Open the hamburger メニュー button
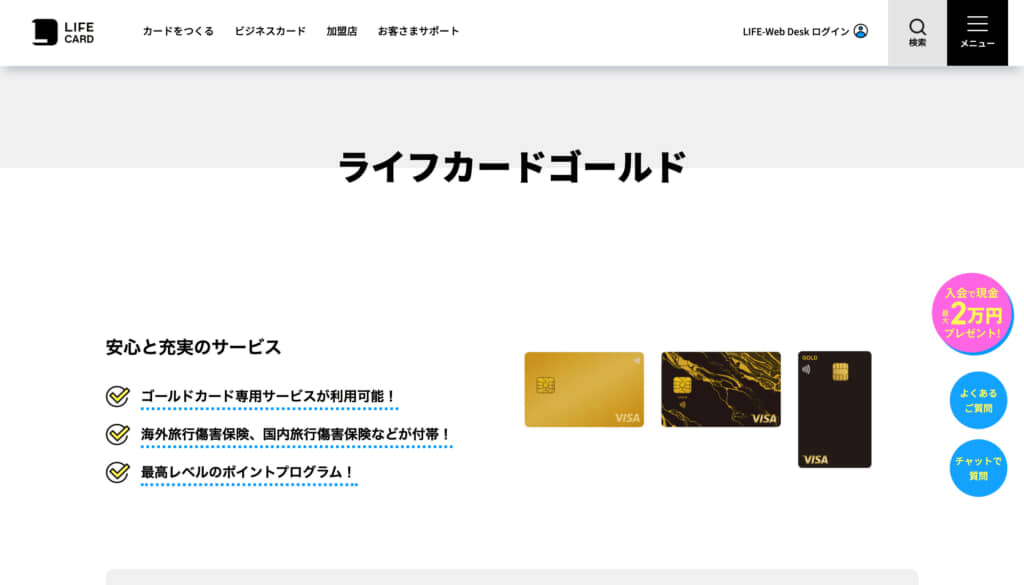The width and height of the screenshot is (1024, 585). (977, 33)
